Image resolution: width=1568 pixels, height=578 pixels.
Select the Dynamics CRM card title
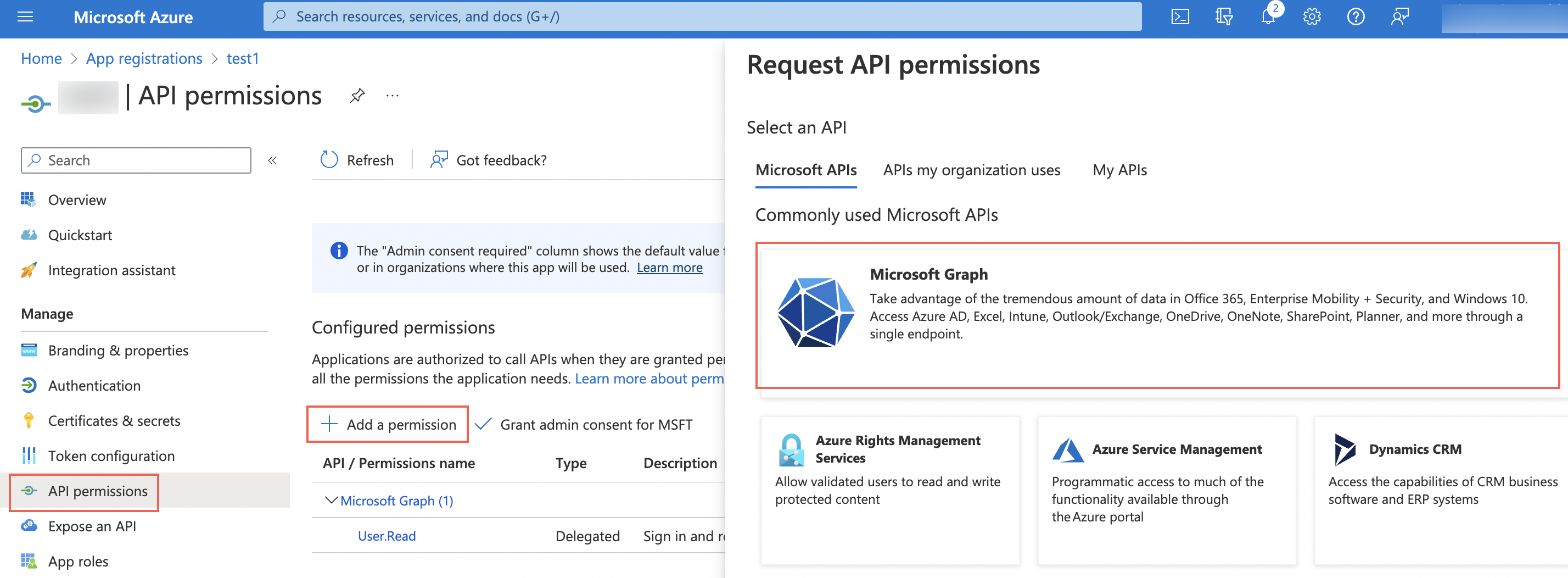[x=1415, y=449]
